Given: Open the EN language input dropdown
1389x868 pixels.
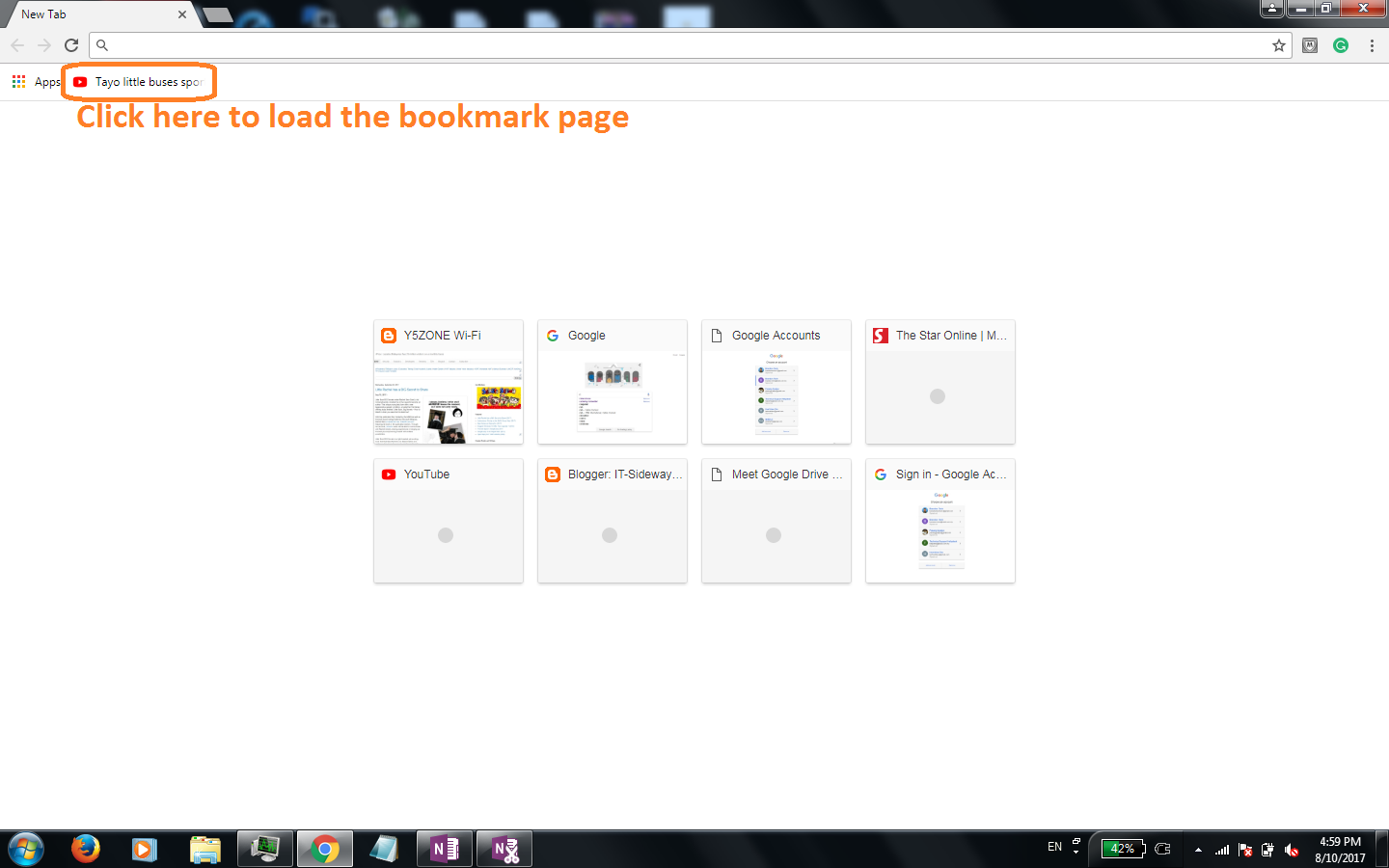Looking at the screenshot, I should pyautogui.click(x=1055, y=846).
